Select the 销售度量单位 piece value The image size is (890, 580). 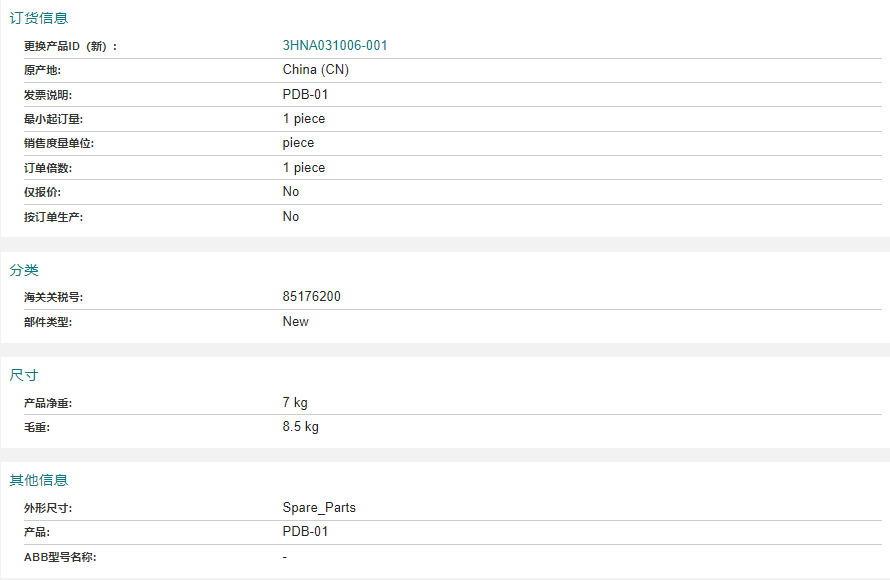299,143
